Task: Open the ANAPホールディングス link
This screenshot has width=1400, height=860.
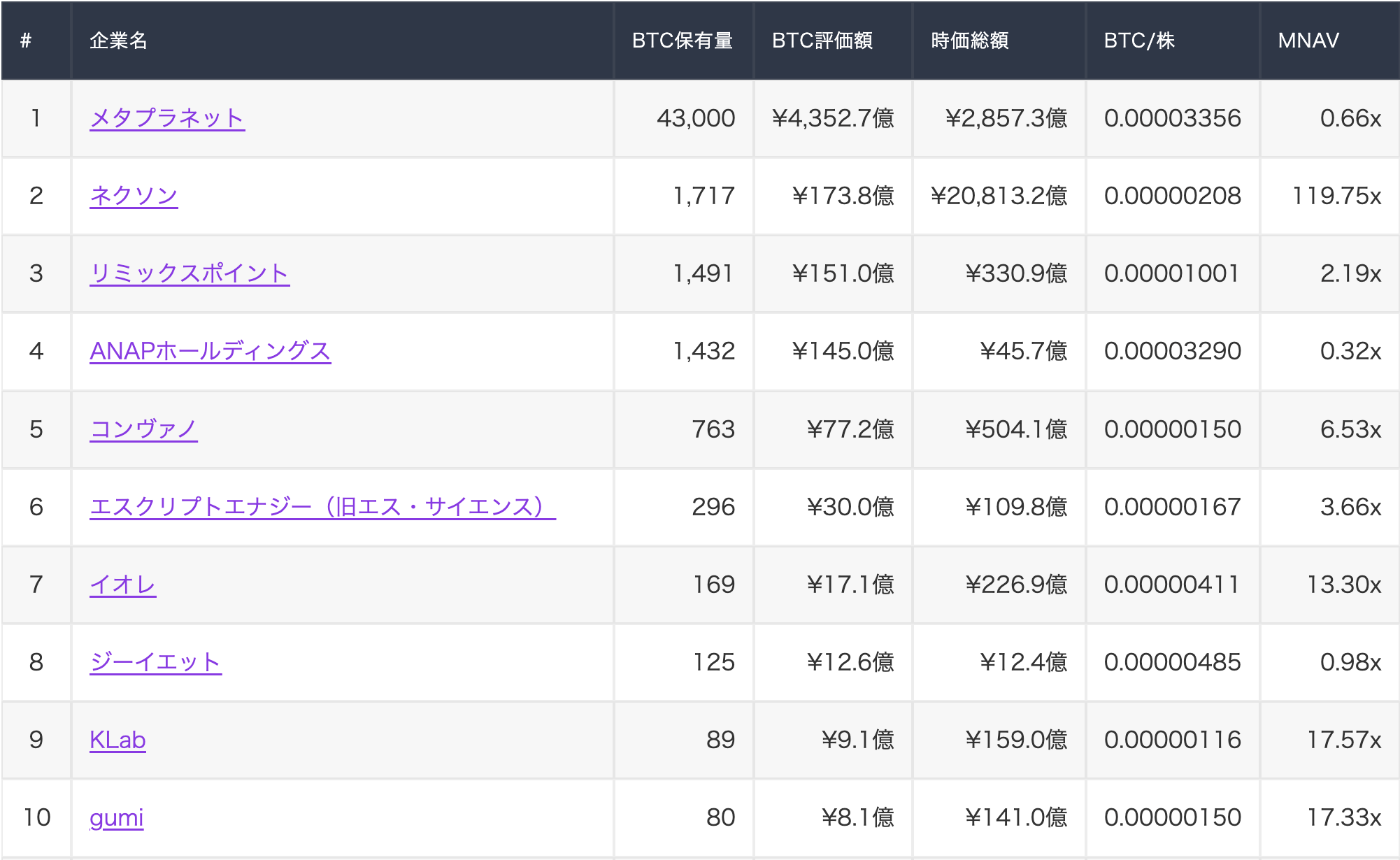Action: click(210, 351)
